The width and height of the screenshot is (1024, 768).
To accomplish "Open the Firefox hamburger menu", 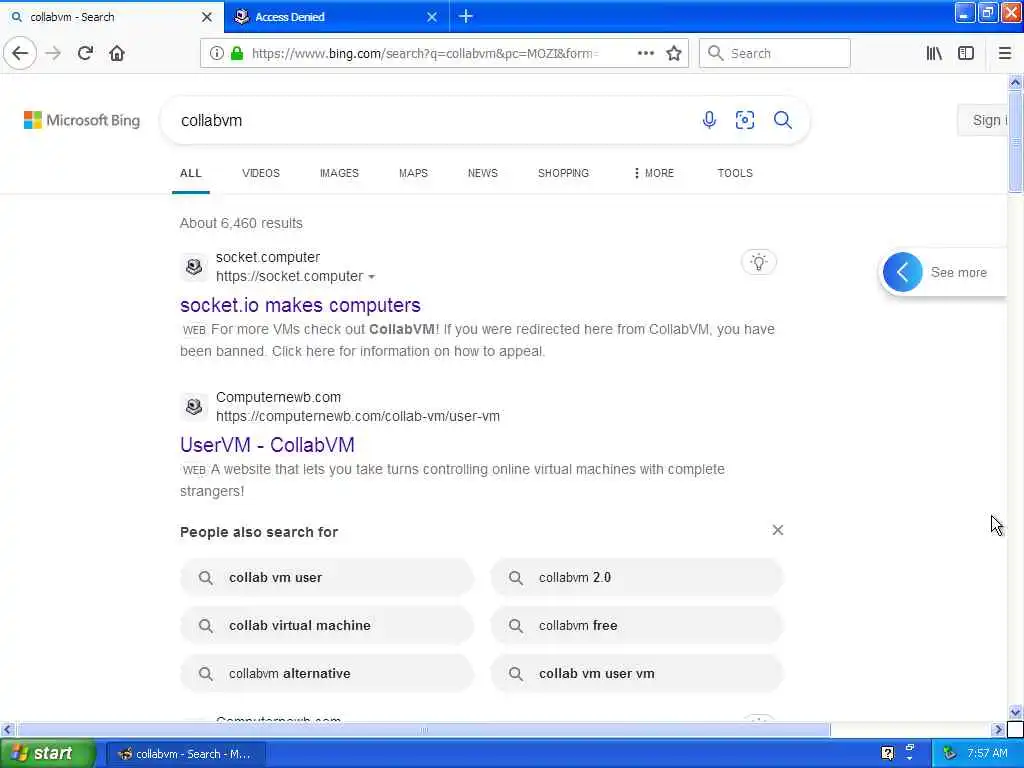I will (x=1005, y=53).
